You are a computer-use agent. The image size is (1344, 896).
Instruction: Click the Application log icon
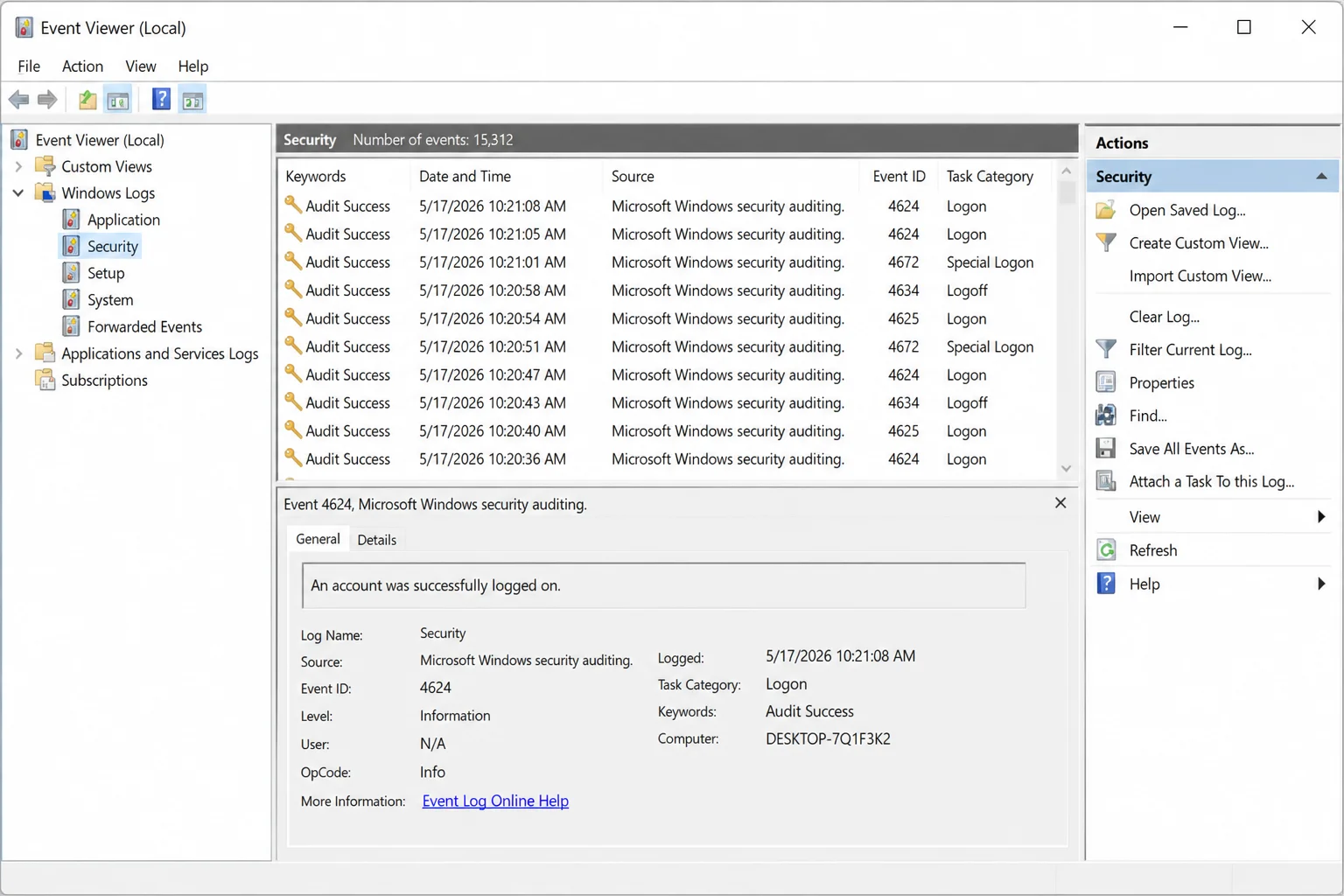tap(72, 220)
